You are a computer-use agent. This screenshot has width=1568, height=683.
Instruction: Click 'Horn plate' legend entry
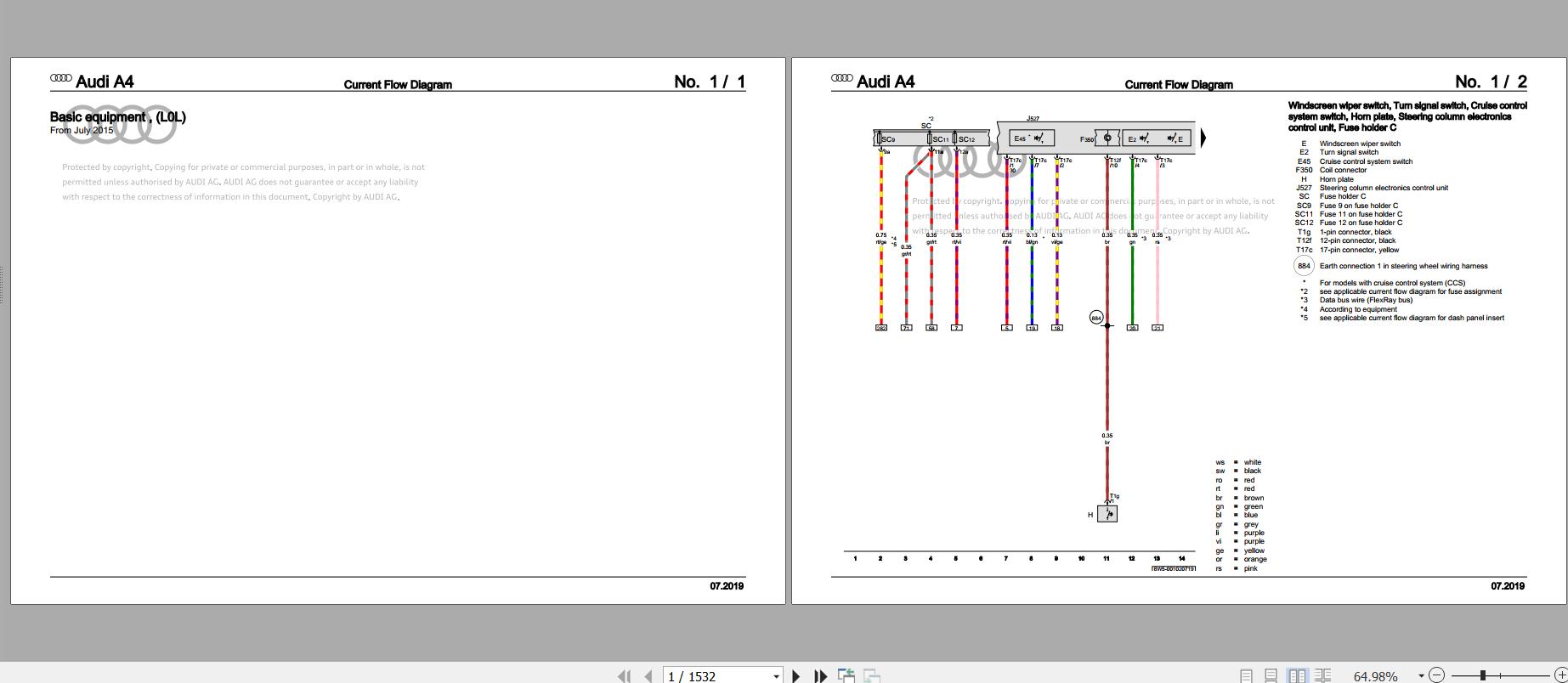[x=1337, y=179]
